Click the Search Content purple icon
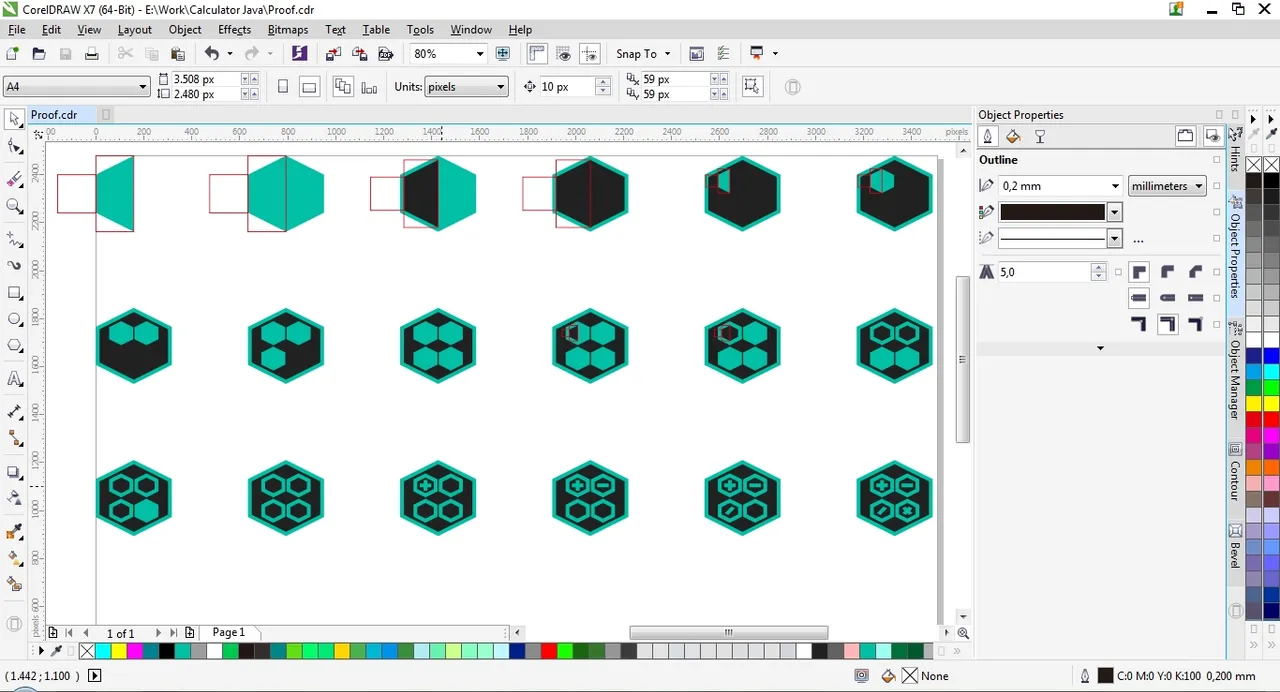This screenshot has height=692, width=1280. click(x=299, y=54)
